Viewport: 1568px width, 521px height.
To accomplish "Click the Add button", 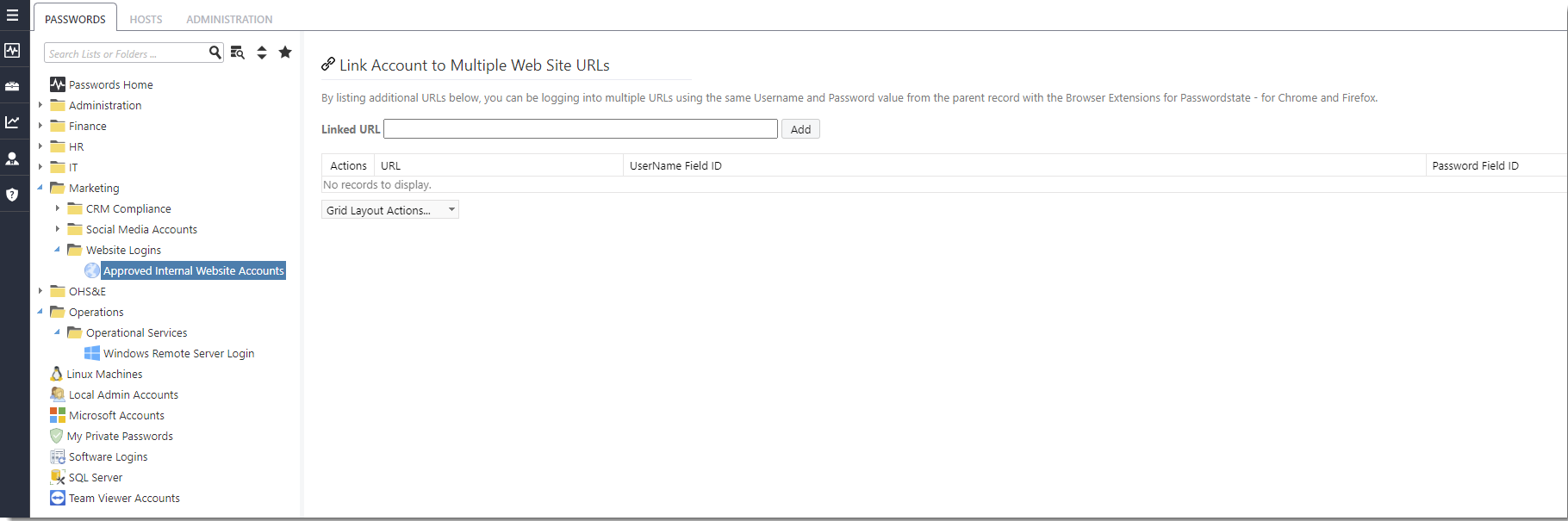I will [800, 129].
